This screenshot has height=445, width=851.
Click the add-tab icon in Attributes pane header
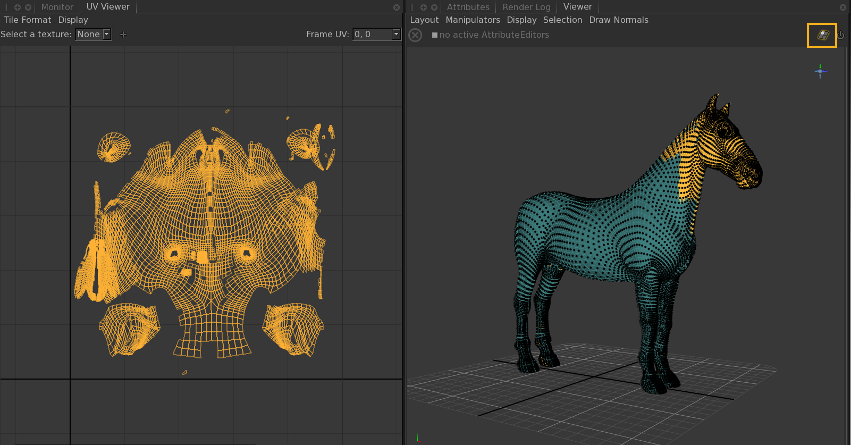423,7
